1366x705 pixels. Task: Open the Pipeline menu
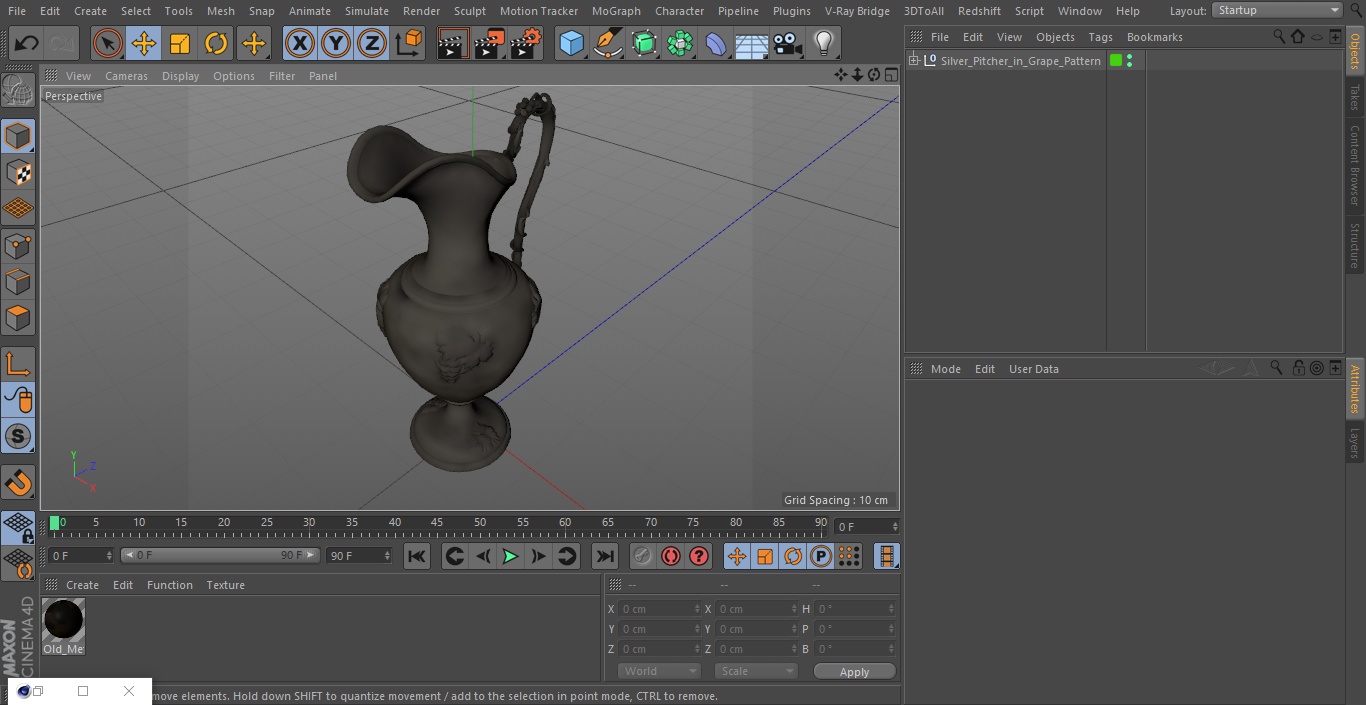pyautogui.click(x=738, y=11)
